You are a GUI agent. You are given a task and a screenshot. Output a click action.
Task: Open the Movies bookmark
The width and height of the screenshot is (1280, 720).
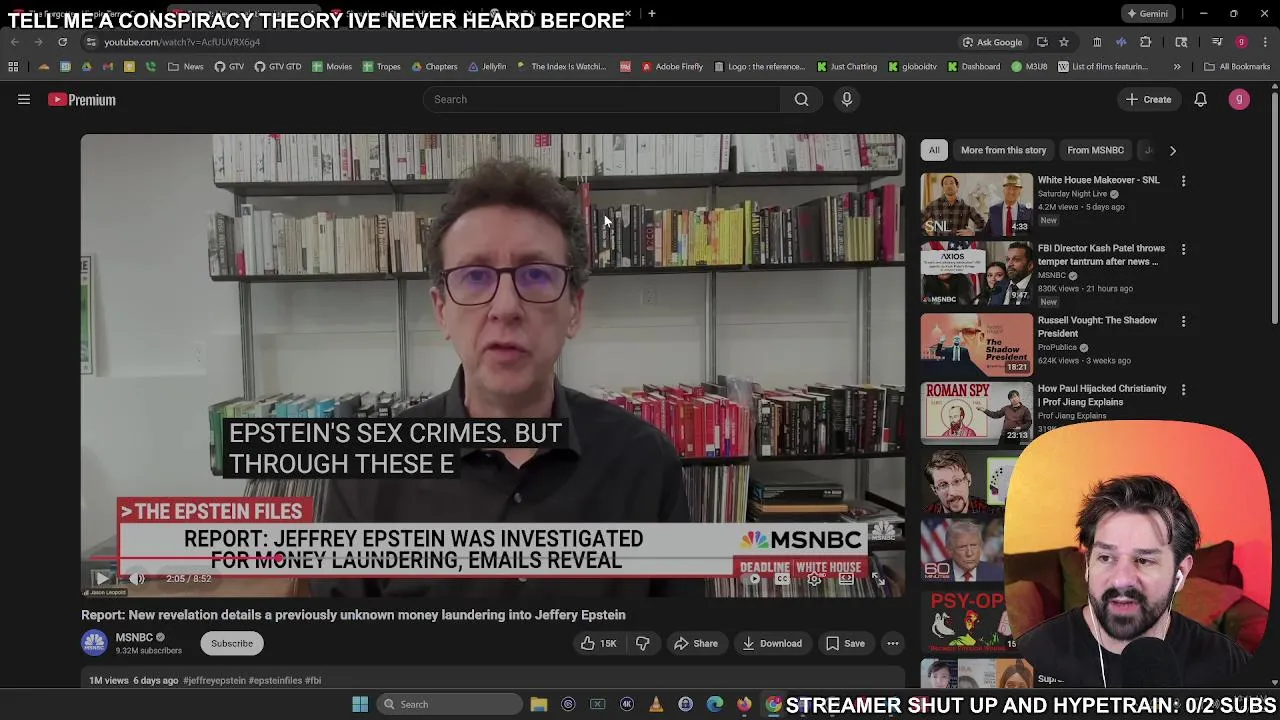[332, 67]
